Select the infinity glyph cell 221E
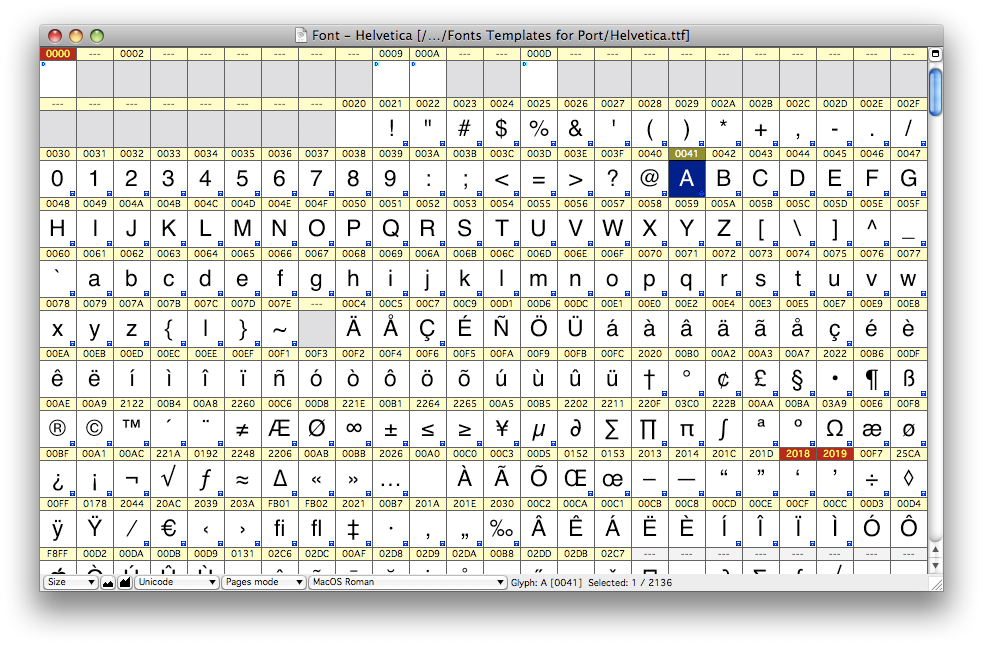 tap(354, 428)
